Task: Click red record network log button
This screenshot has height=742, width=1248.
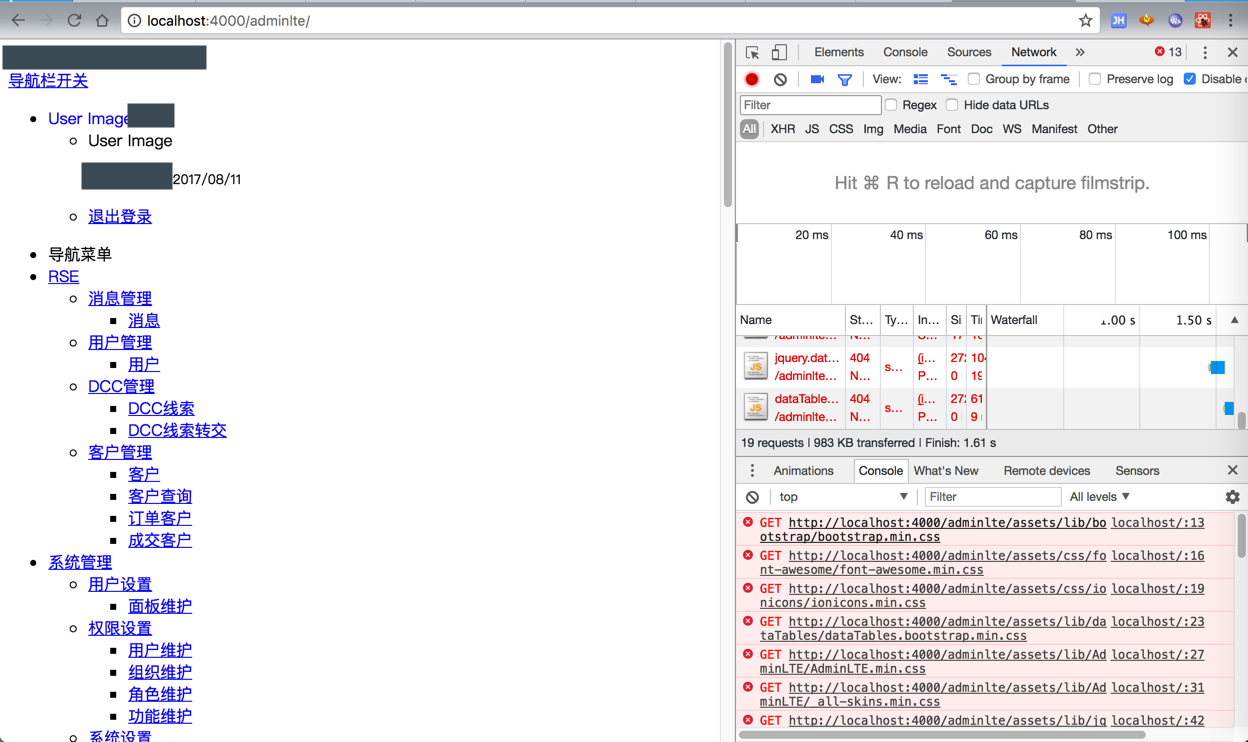Action: coord(752,79)
